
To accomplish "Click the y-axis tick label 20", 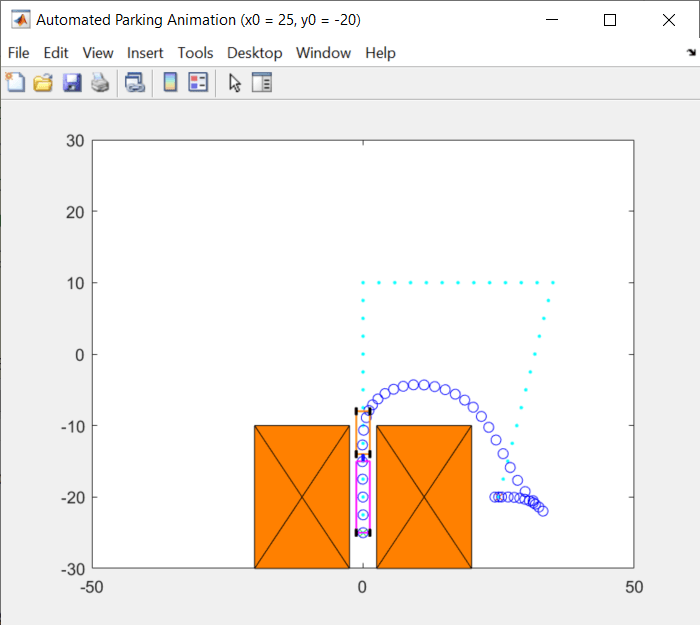I will pos(75,212).
